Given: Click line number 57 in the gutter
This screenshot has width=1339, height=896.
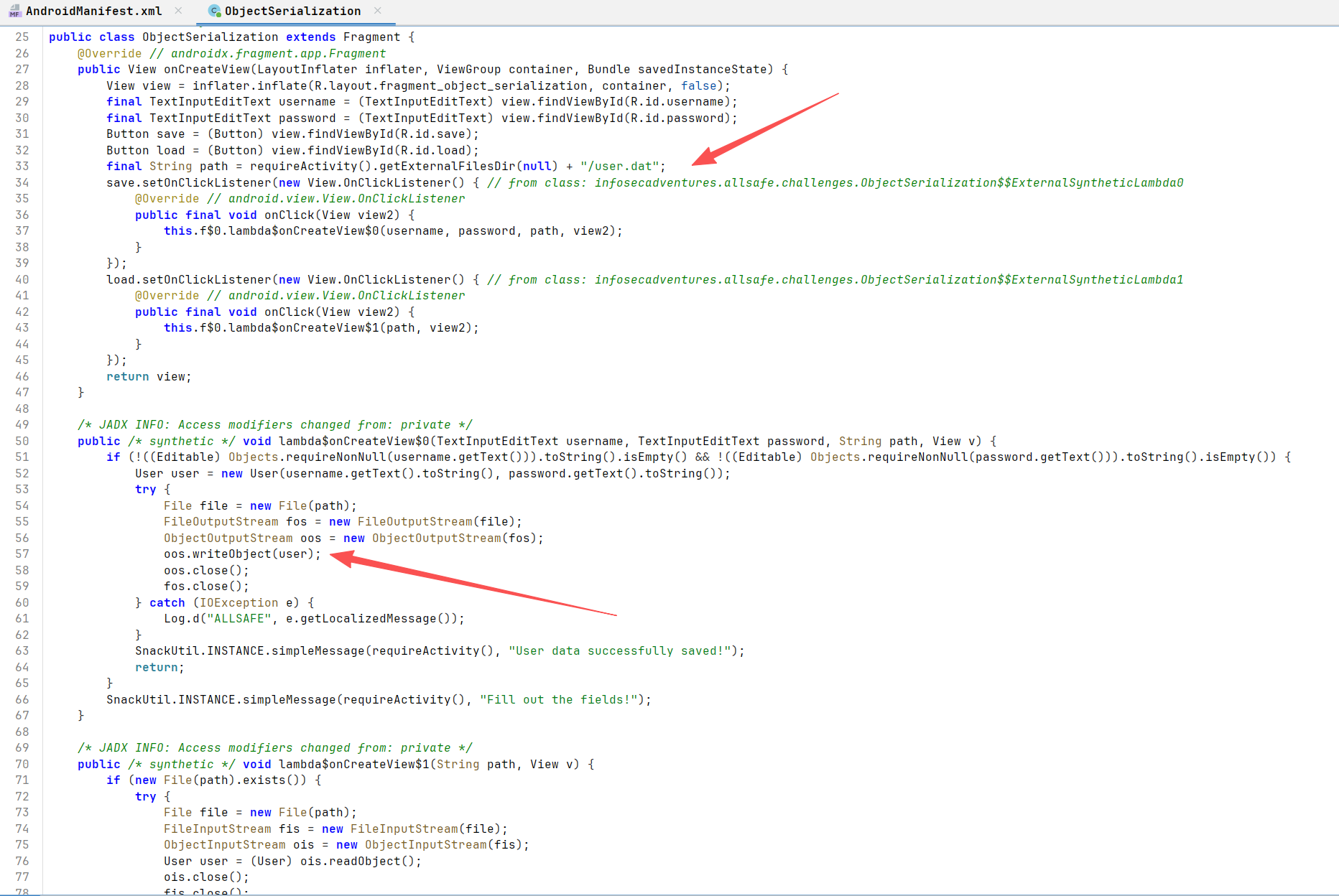Looking at the screenshot, I should click(x=22, y=554).
